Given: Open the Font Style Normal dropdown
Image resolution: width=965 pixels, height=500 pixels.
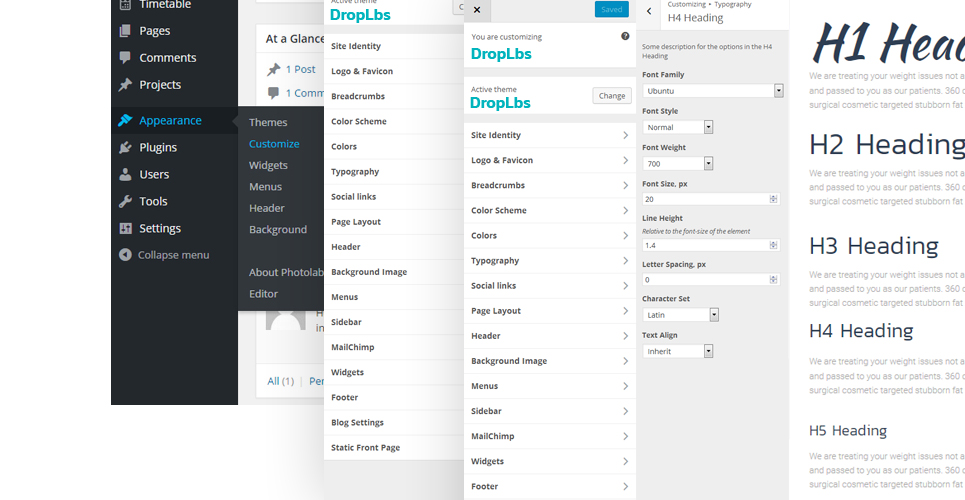Looking at the screenshot, I should [x=678, y=127].
